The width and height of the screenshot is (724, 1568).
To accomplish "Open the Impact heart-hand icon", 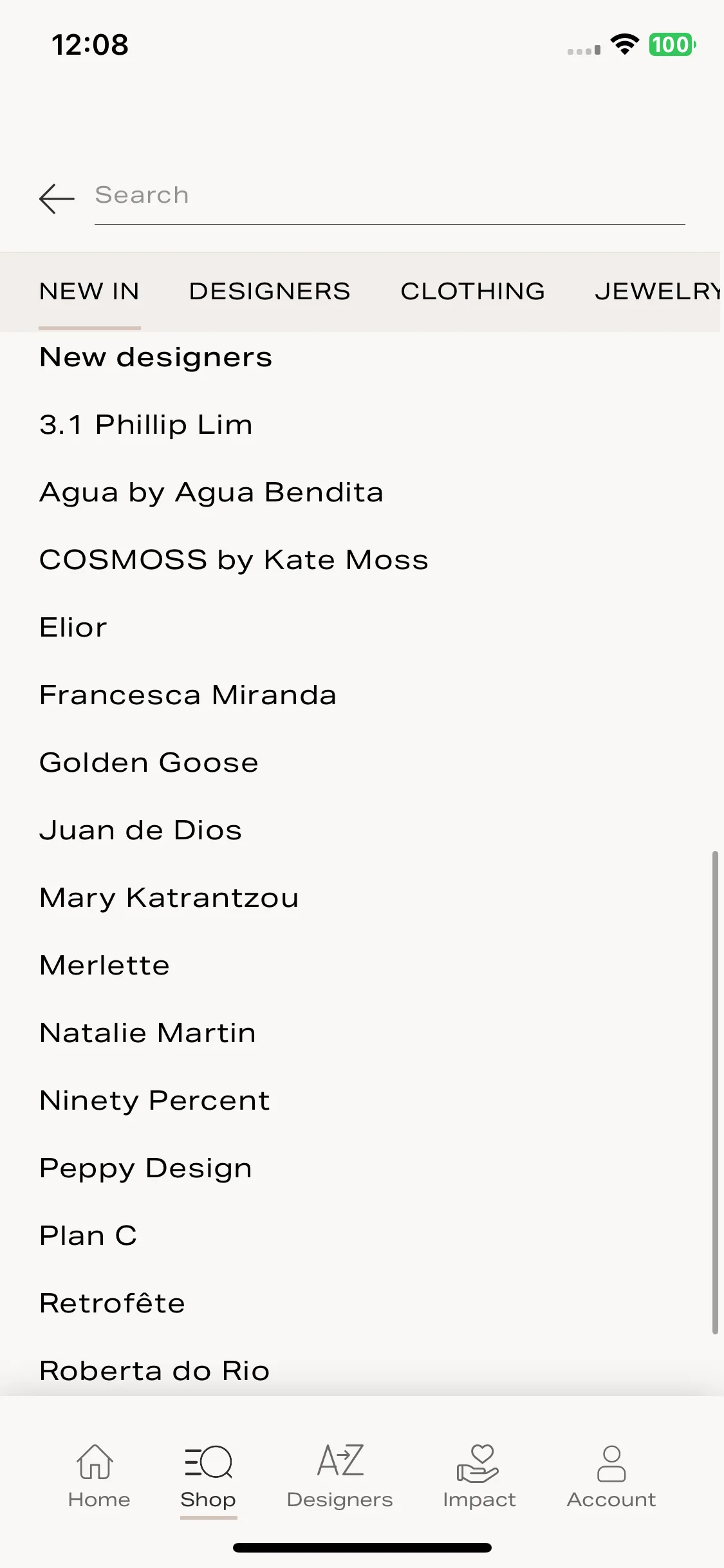I will coord(478,1463).
